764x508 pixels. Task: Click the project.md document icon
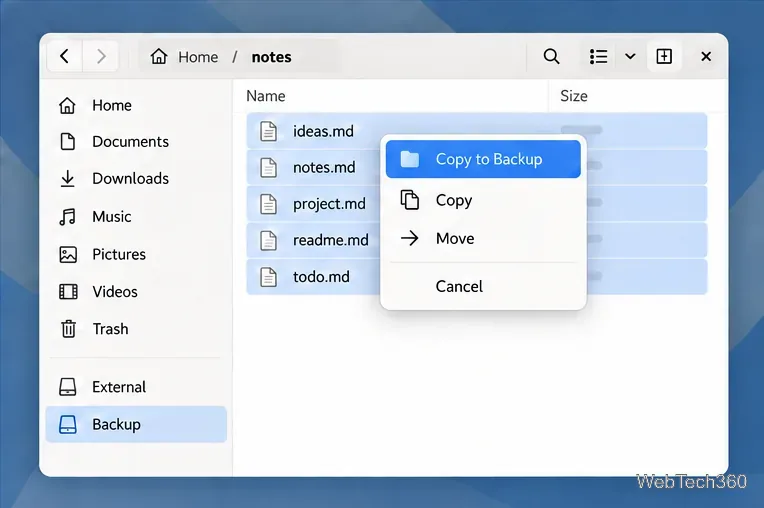click(268, 204)
